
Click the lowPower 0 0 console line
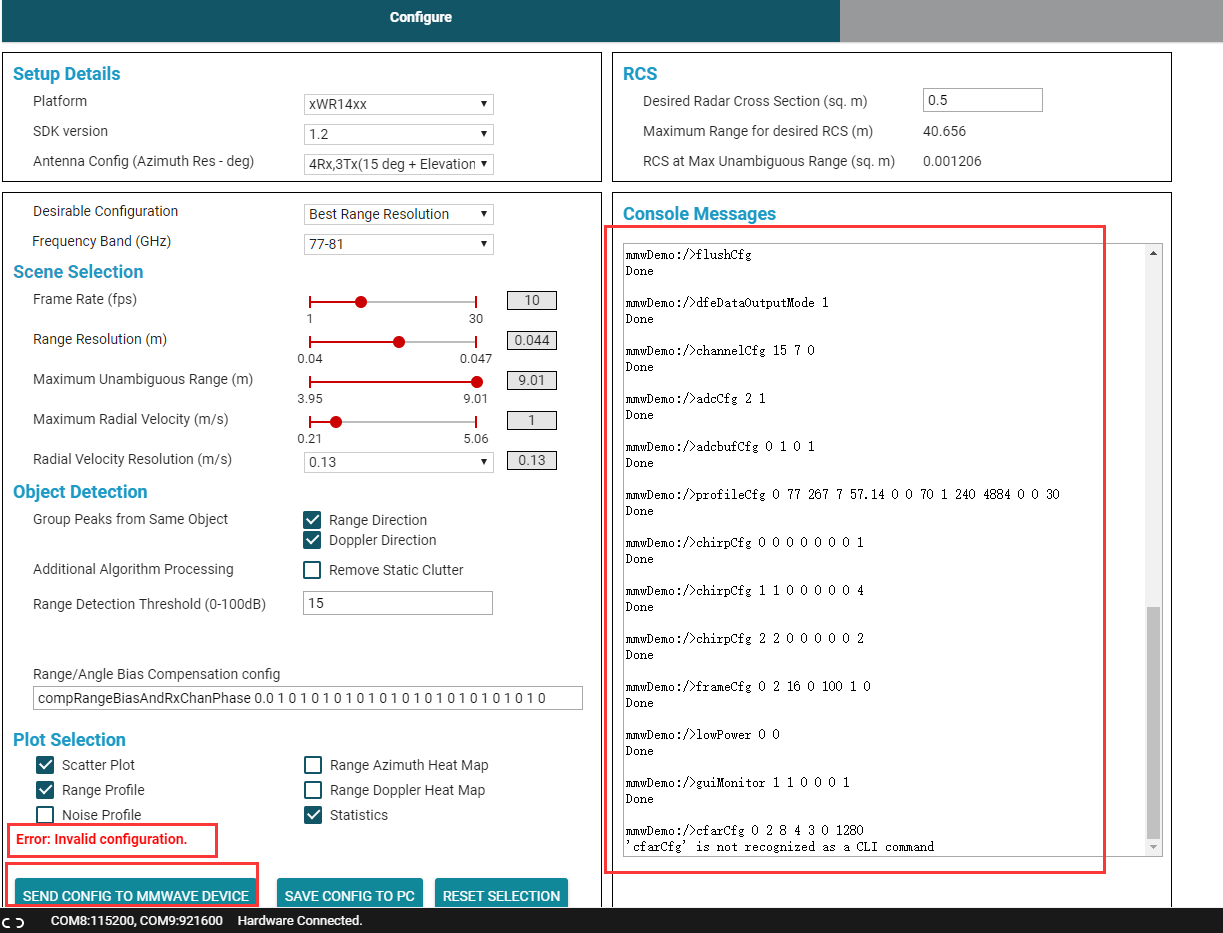click(x=703, y=735)
